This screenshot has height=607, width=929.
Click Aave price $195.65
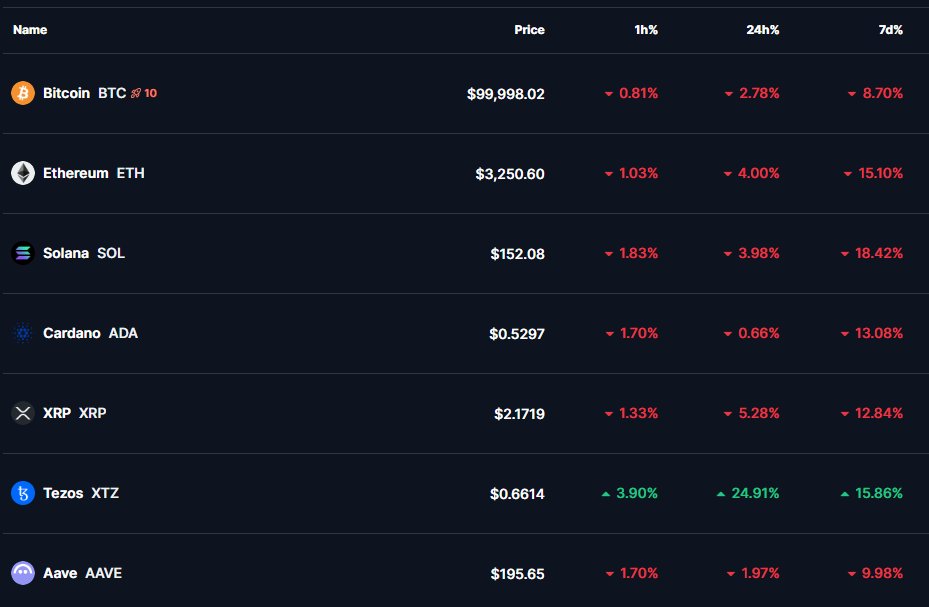point(517,573)
